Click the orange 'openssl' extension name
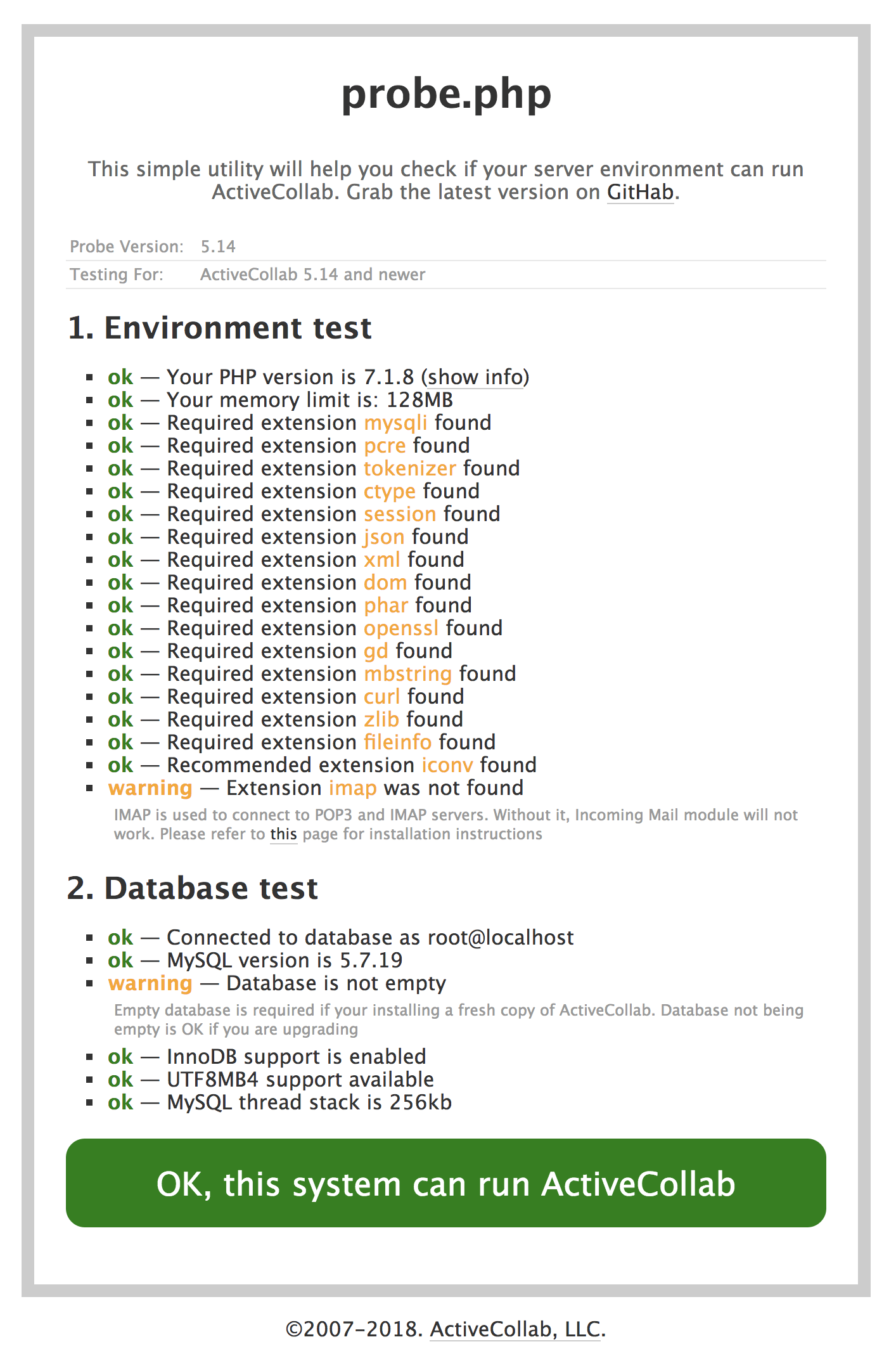Viewport: 896px width, 1363px height. (401, 628)
